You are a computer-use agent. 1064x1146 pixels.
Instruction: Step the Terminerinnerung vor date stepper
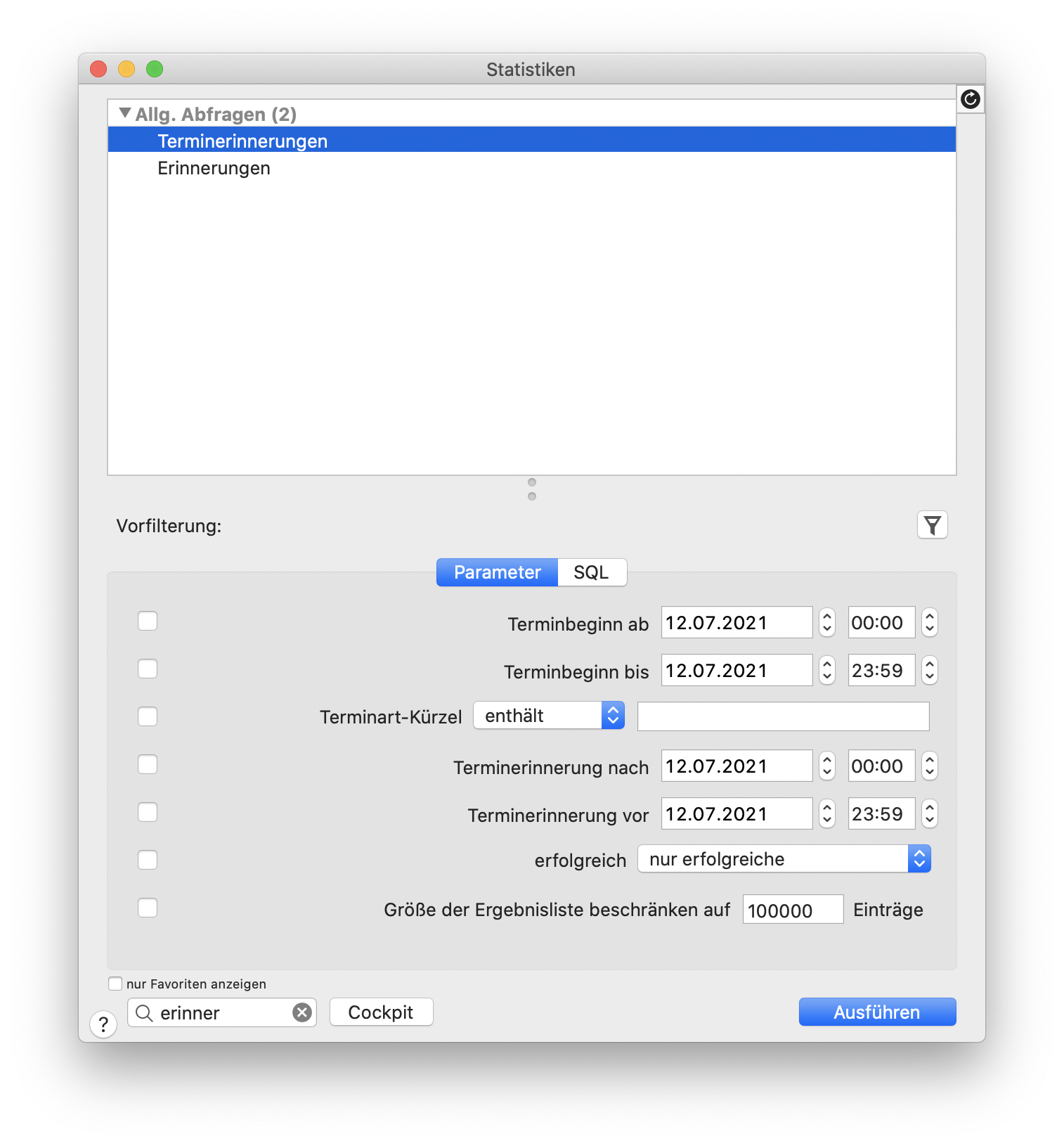(x=827, y=813)
